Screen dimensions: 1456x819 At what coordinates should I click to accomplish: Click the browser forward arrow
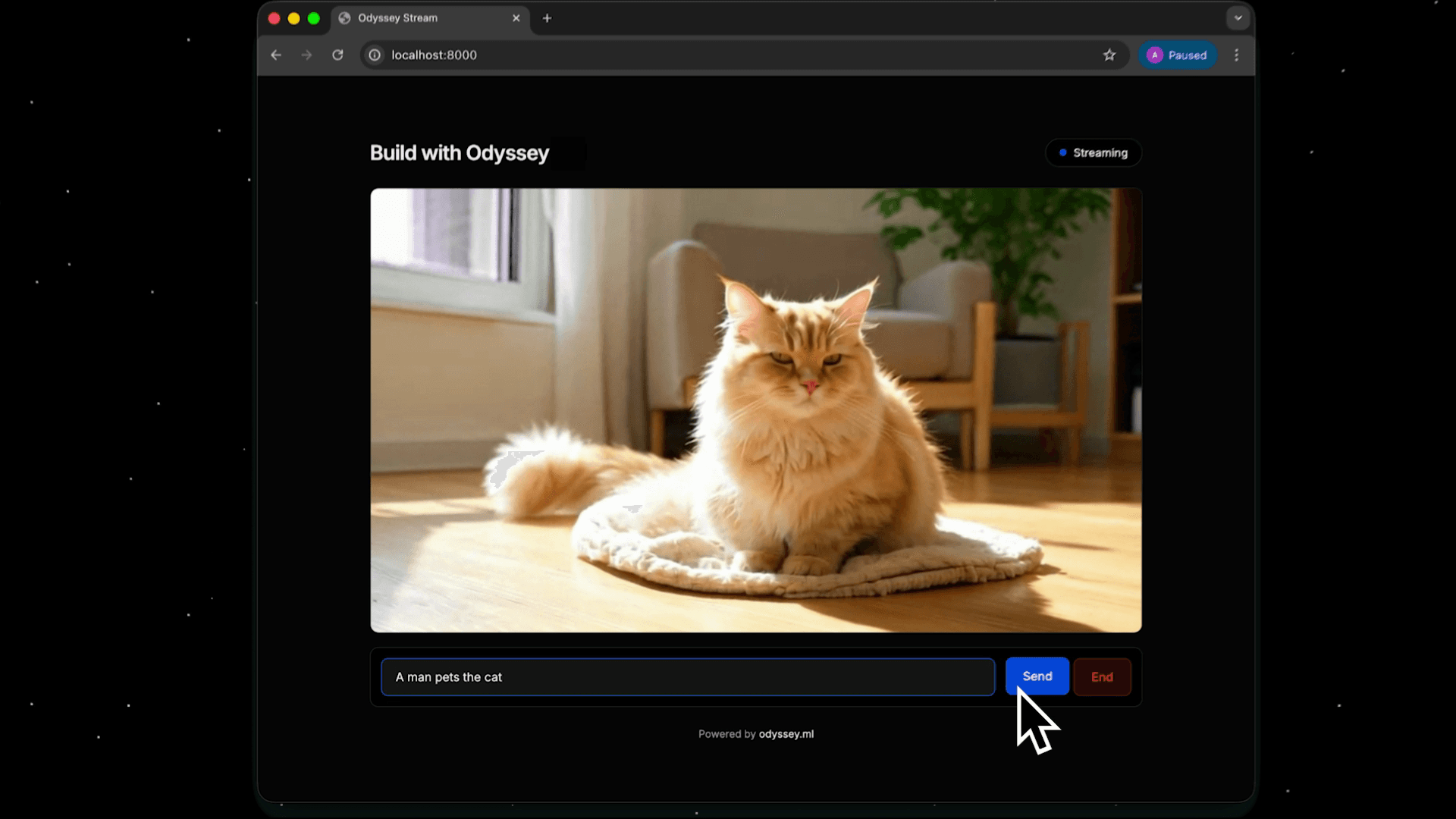(306, 55)
